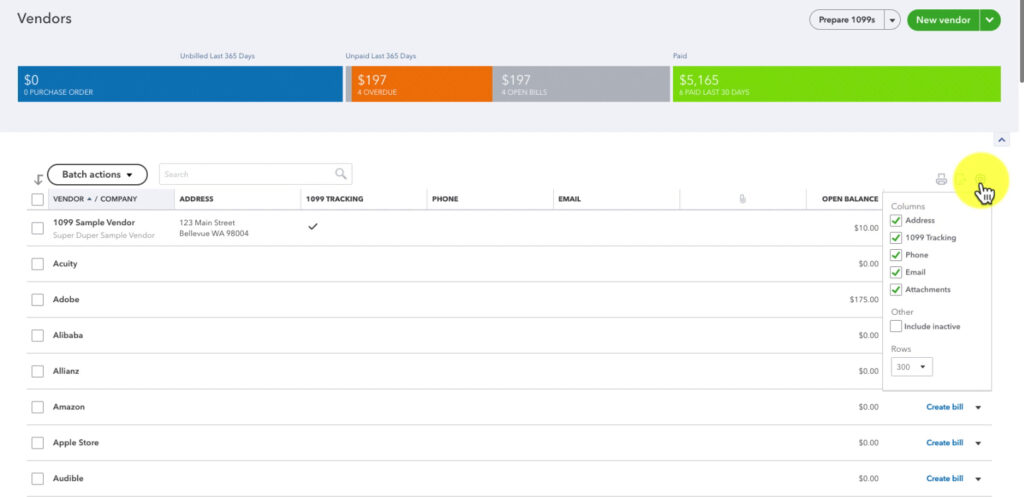
Task: Open the export icon beside the printer
Action: coord(961,180)
